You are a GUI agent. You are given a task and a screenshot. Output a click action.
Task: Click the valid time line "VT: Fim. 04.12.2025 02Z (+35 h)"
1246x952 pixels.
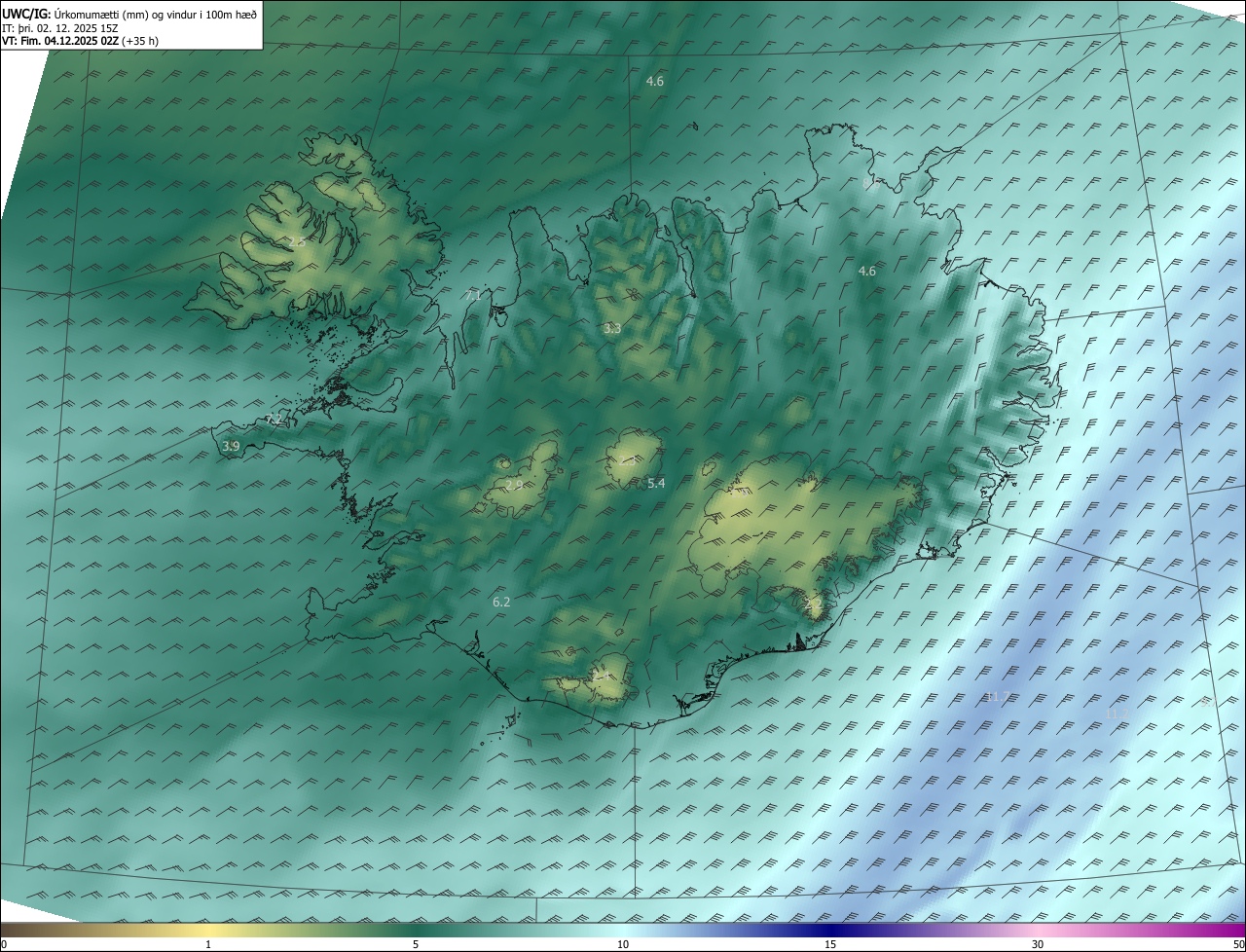[78, 42]
